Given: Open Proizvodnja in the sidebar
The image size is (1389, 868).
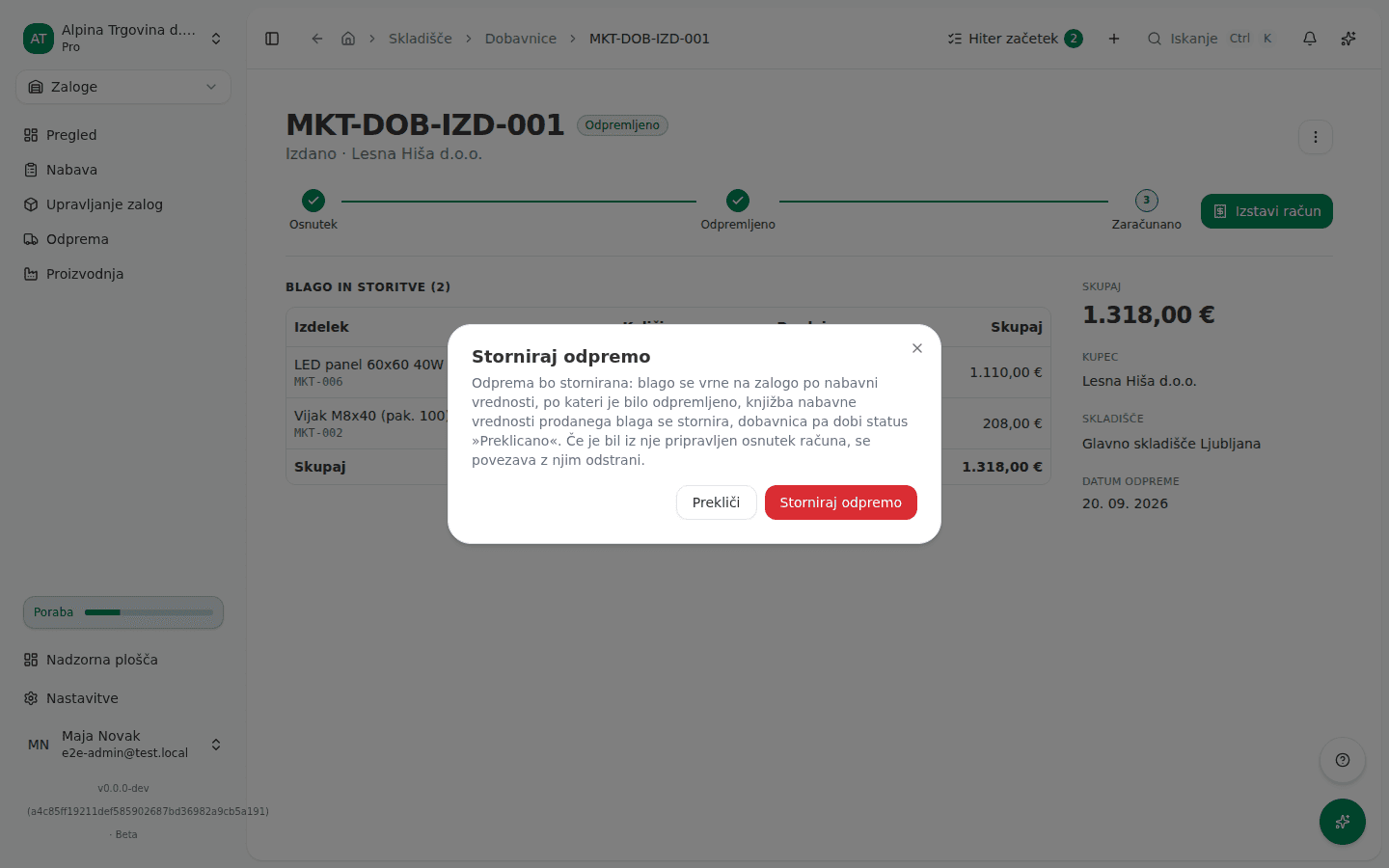Looking at the screenshot, I should pyautogui.click(x=123, y=274).
